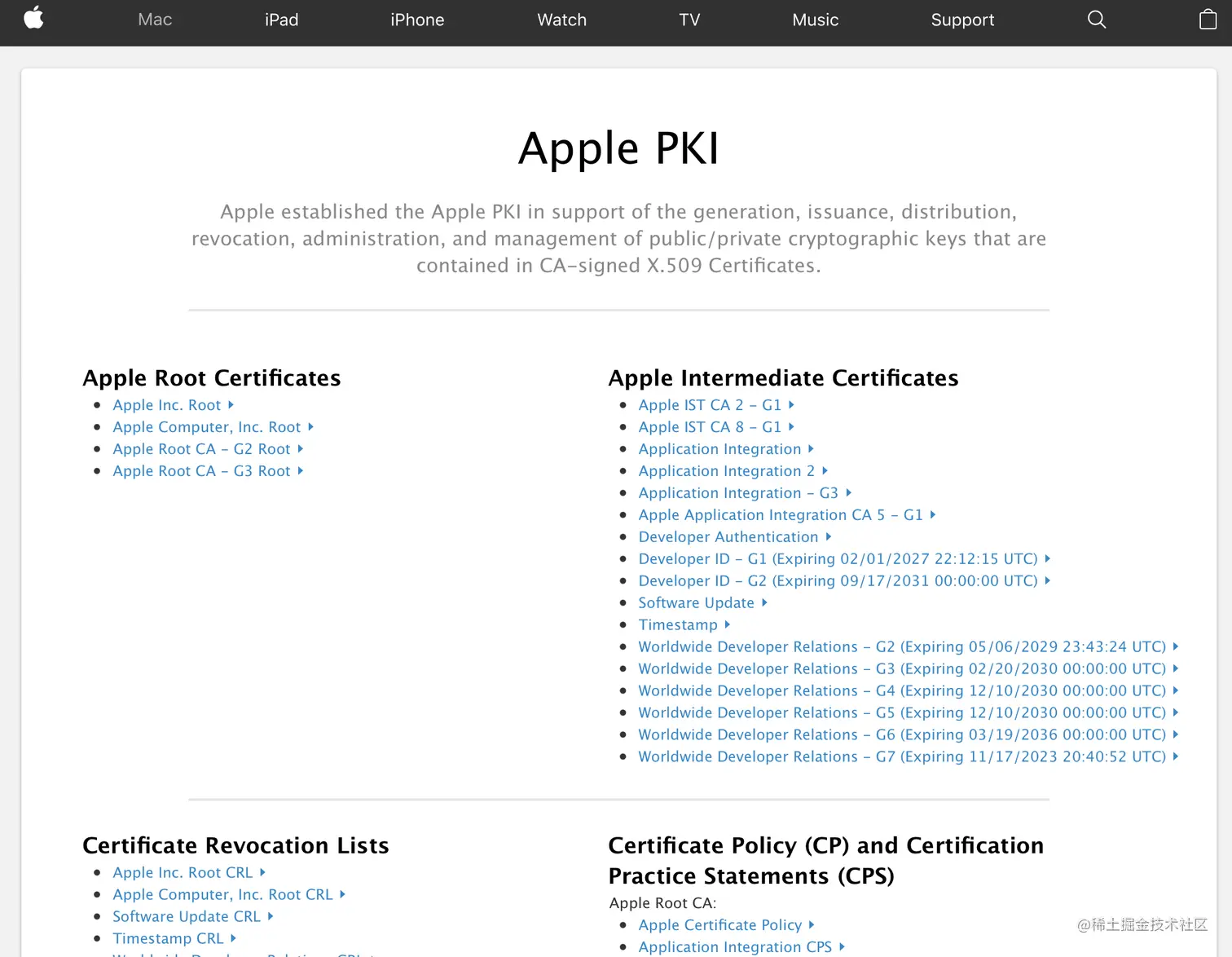Select the TV menu item

click(689, 20)
